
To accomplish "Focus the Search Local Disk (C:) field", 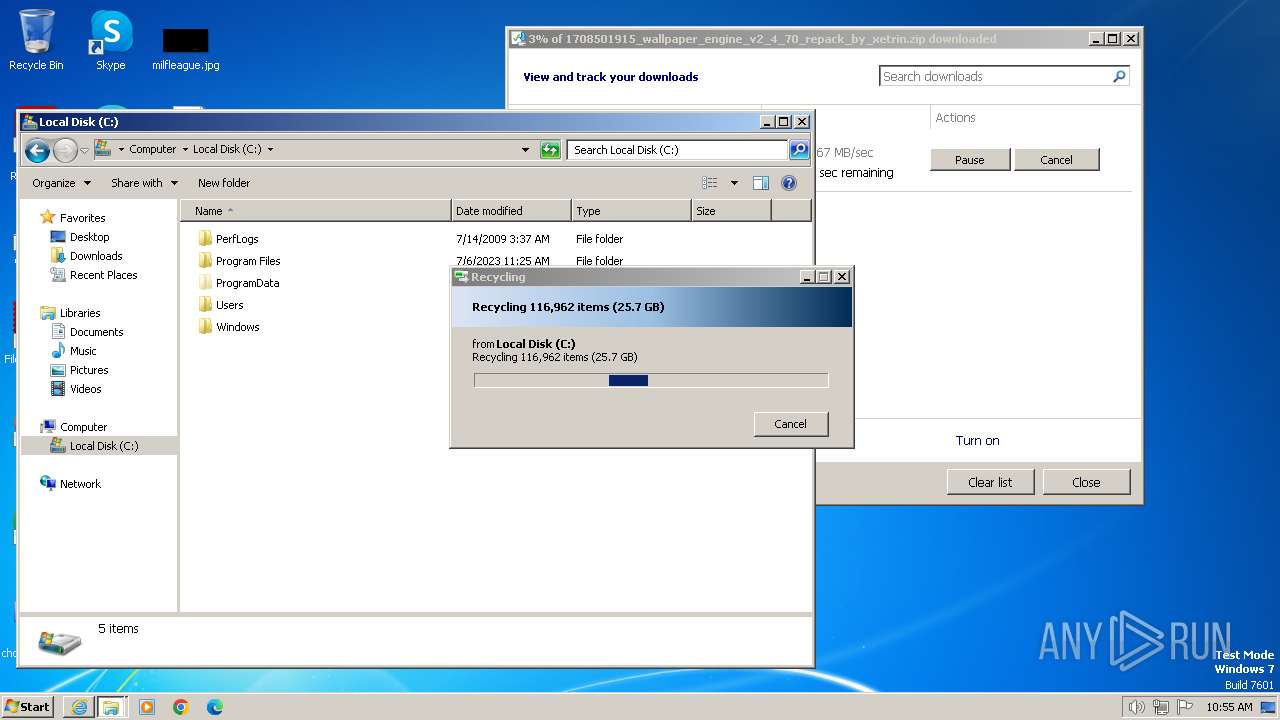I will pyautogui.click(x=677, y=150).
